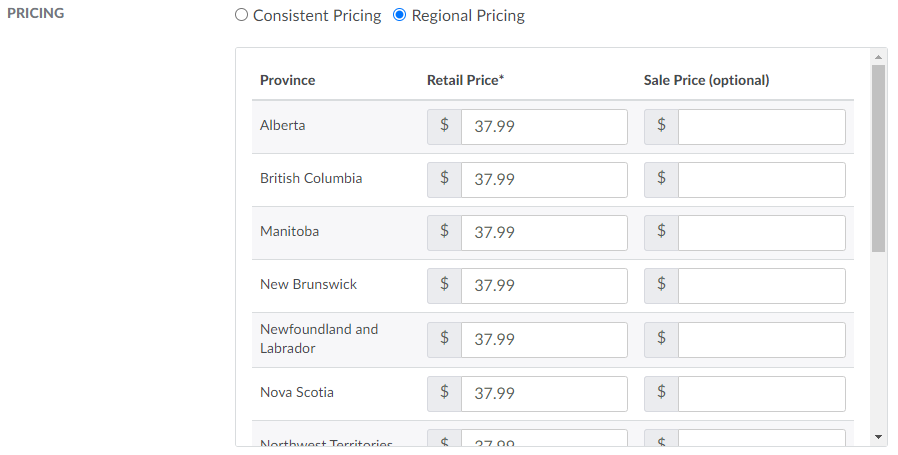
Task: Click the dollar sign icon beside Manitoba sale price
Action: pyautogui.click(x=661, y=233)
